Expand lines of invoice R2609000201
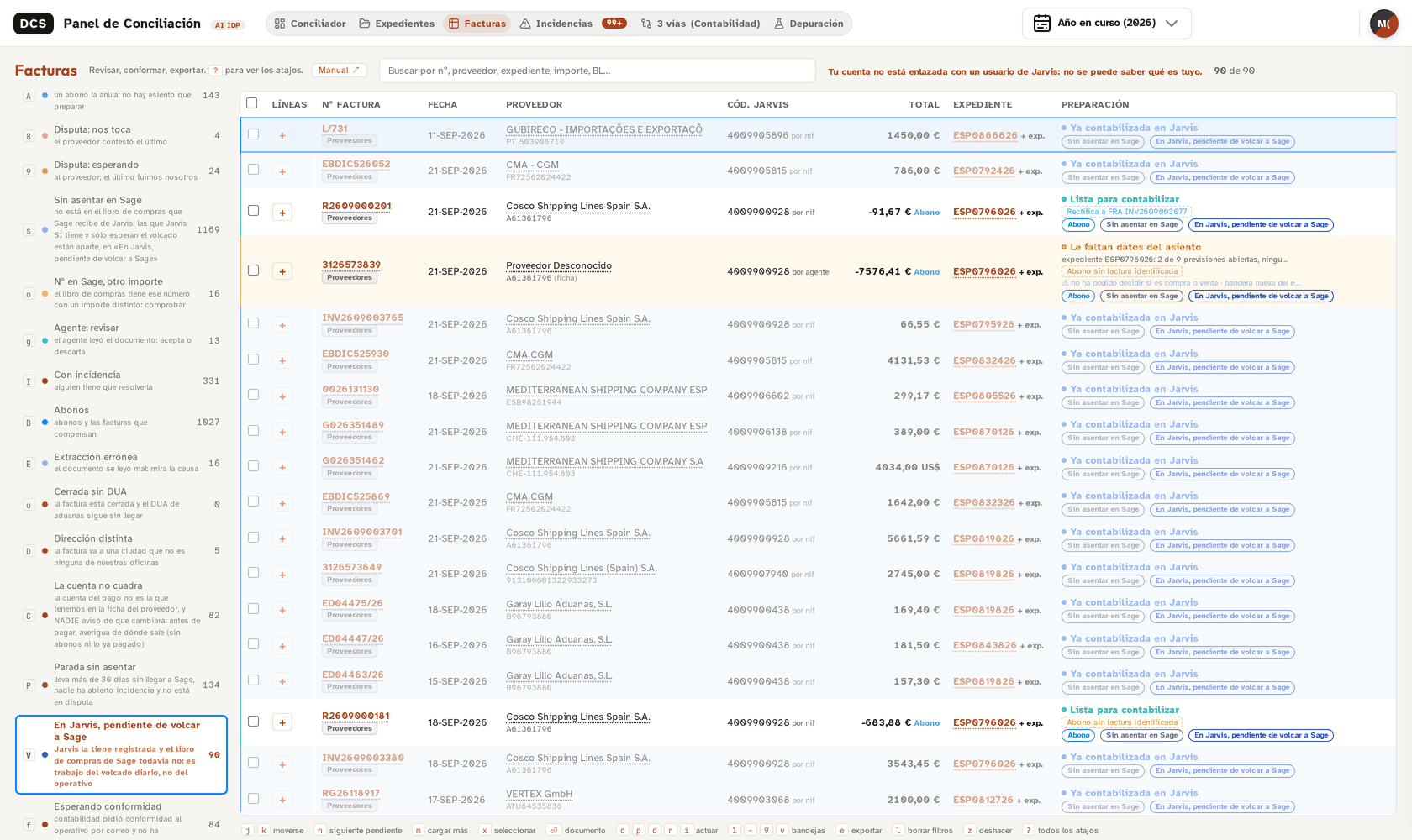Viewport: 1412px width, 840px height. 282,213
